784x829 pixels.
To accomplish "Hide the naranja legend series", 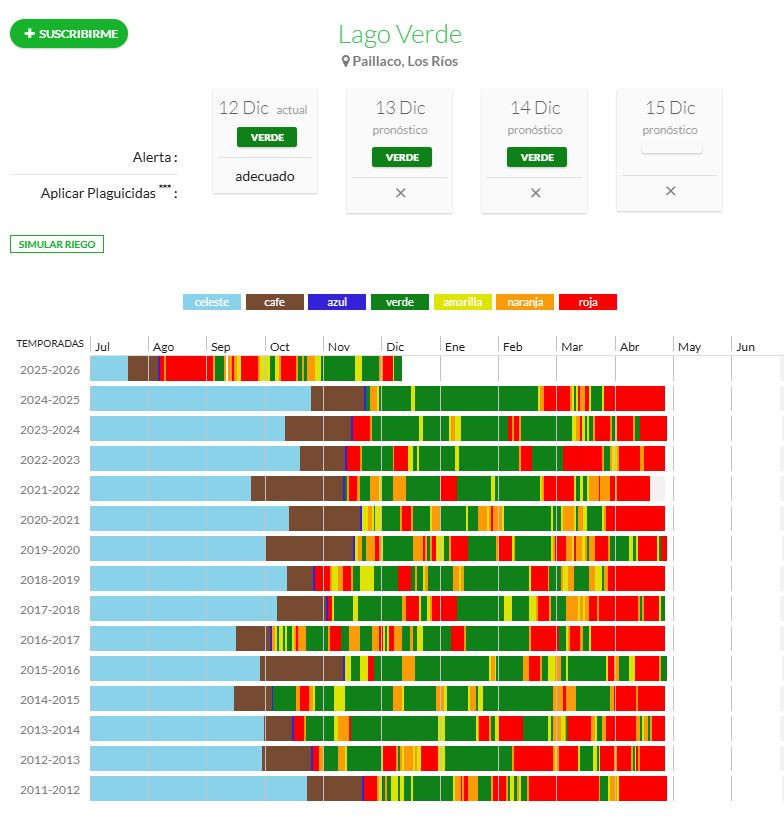I will [525, 302].
